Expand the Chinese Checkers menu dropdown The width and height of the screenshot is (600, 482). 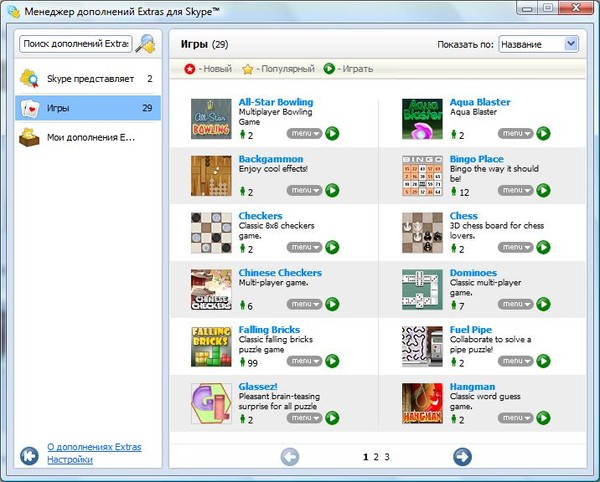click(x=305, y=304)
